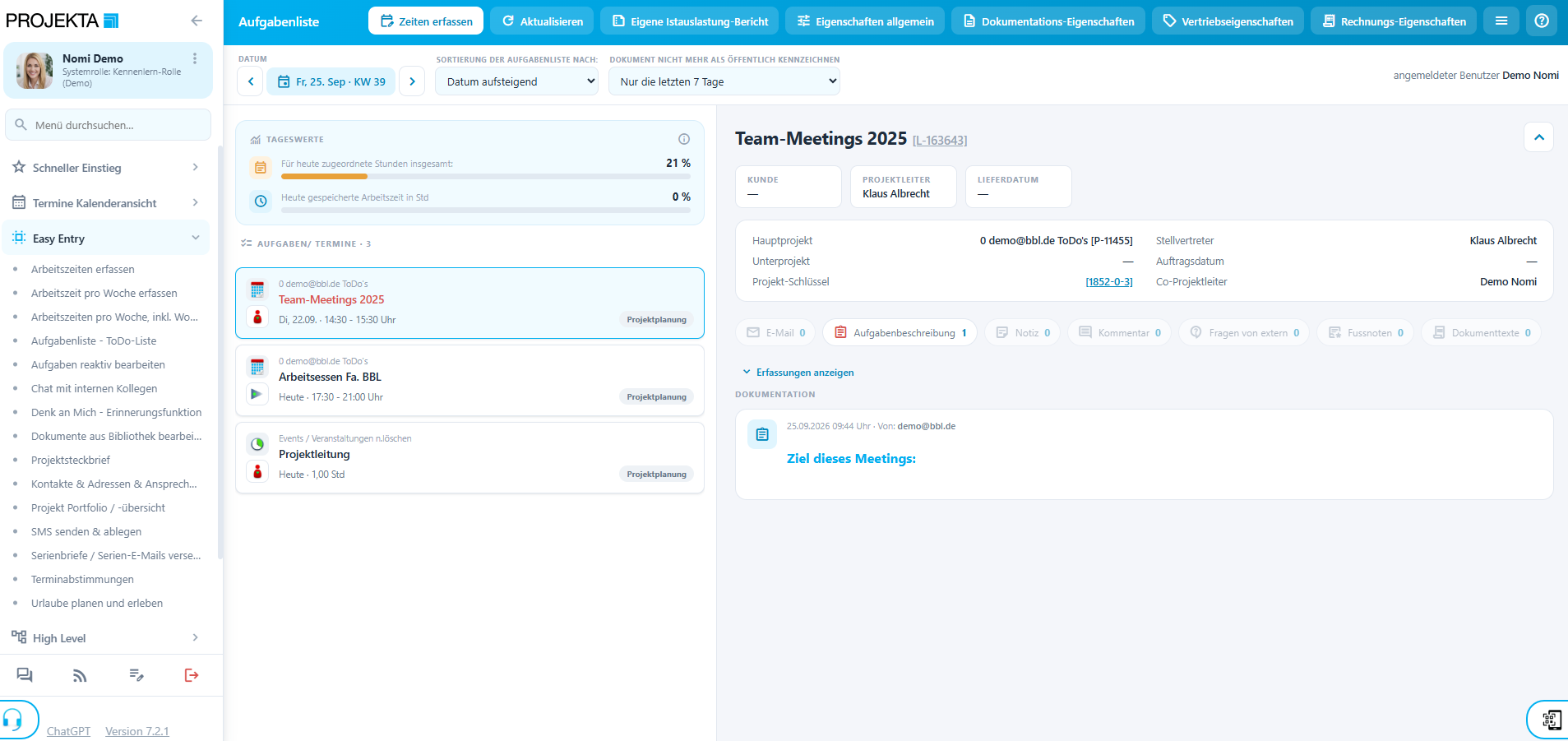The width and height of the screenshot is (1568, 741).
Task: Open Eigene Istauslastung-Bericht
Action: tap(690, 21)
